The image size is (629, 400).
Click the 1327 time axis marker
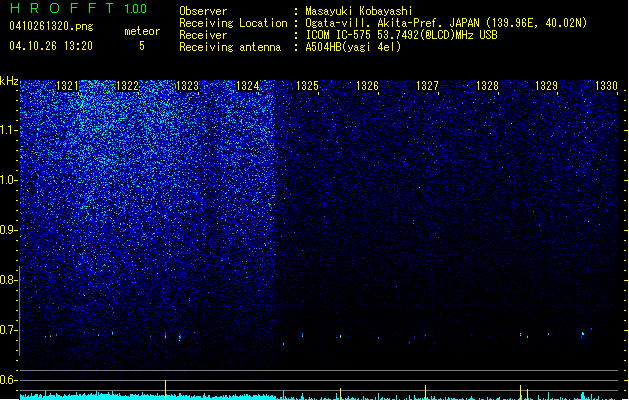[x=427, y=86]
